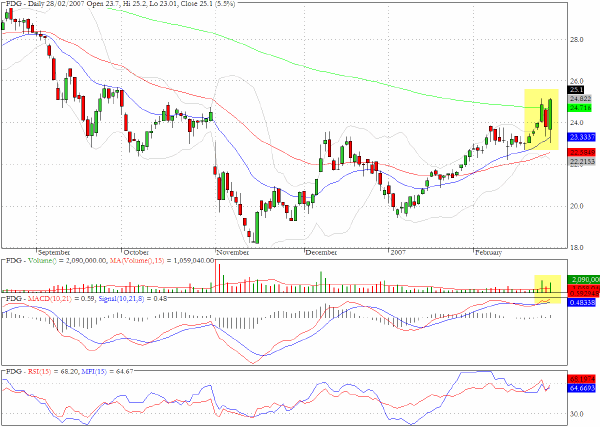This screenshot has height=427, width=600.
Task: Click the February date axis label
Action: tap(488, 253)
